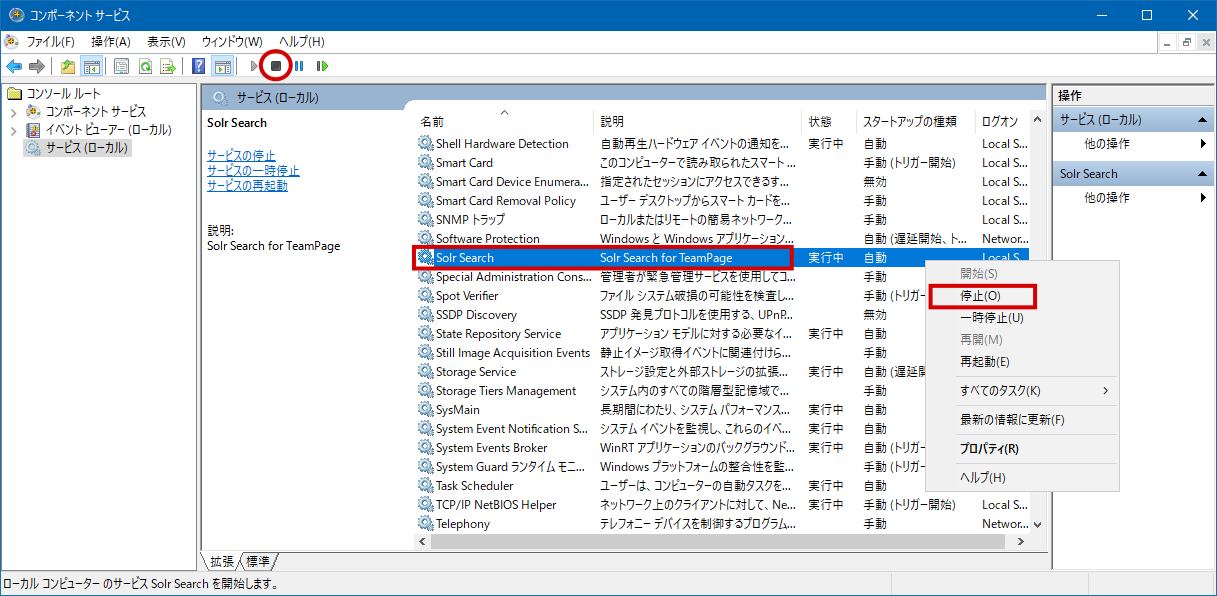Screen dimensions: 1217x596
Task: Switch to the 標準 tab at bottom
Action: pos(259,561)
